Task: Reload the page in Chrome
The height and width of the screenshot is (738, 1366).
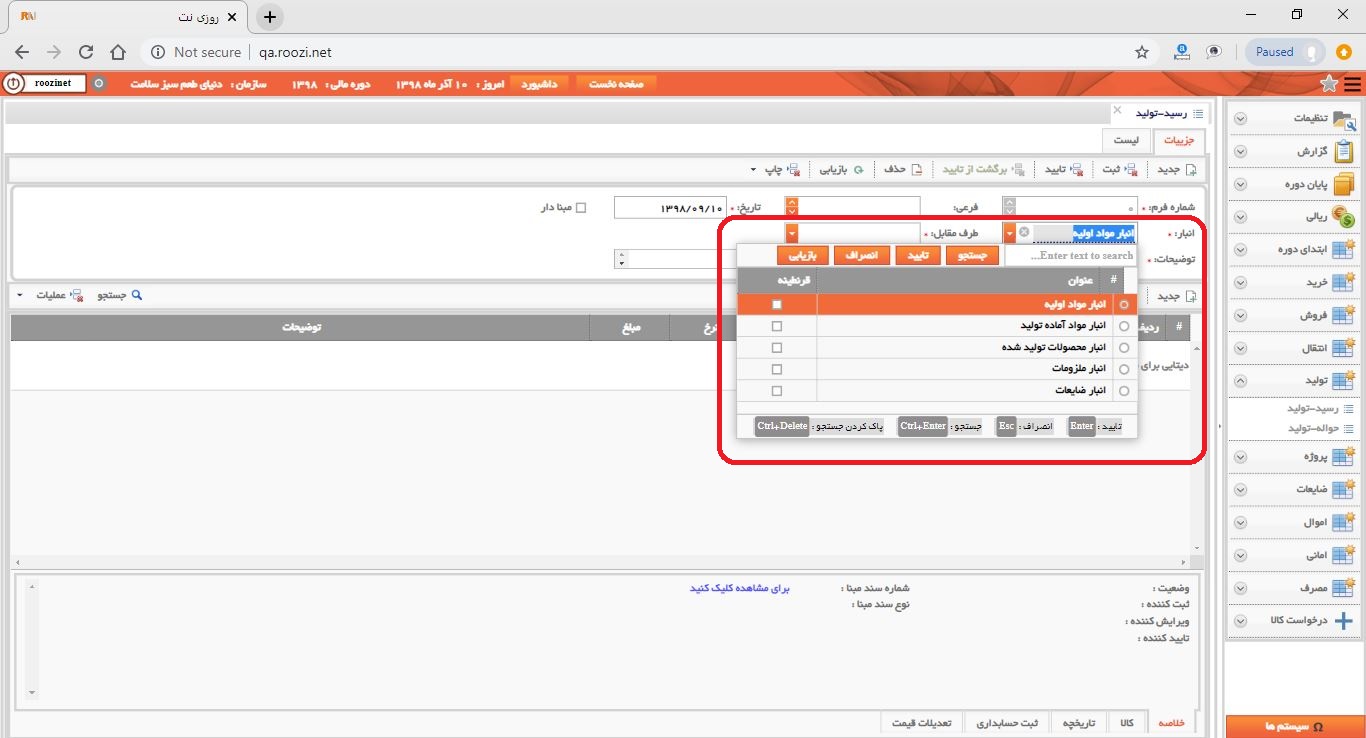Action: click(86, 52)
